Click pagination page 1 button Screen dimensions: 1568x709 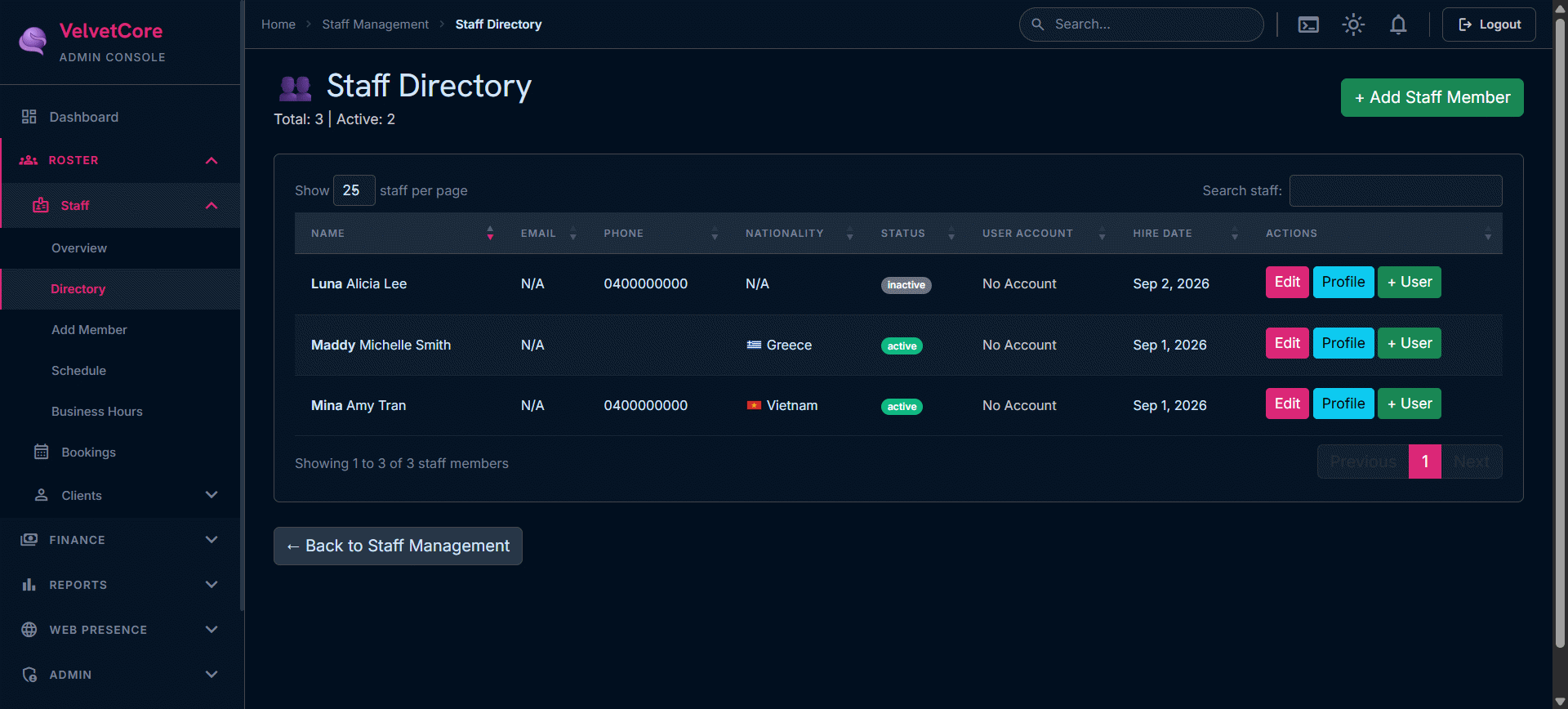coord(1425,462)
